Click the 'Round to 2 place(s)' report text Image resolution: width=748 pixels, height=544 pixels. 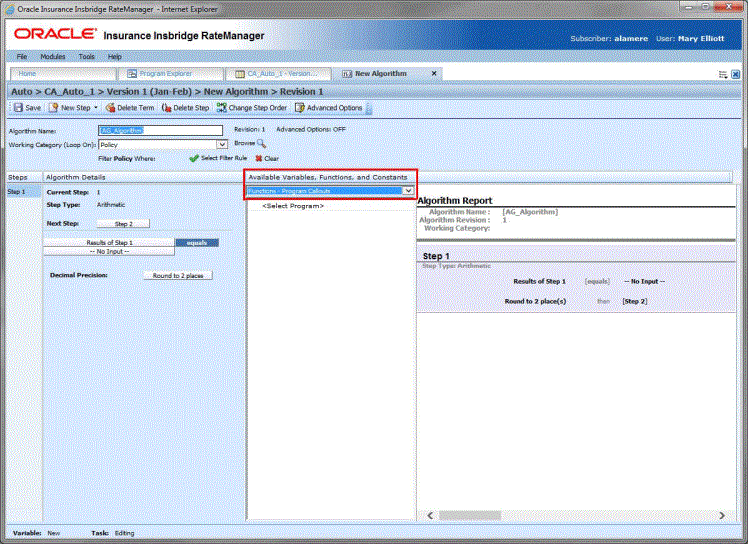click(535, 301)
